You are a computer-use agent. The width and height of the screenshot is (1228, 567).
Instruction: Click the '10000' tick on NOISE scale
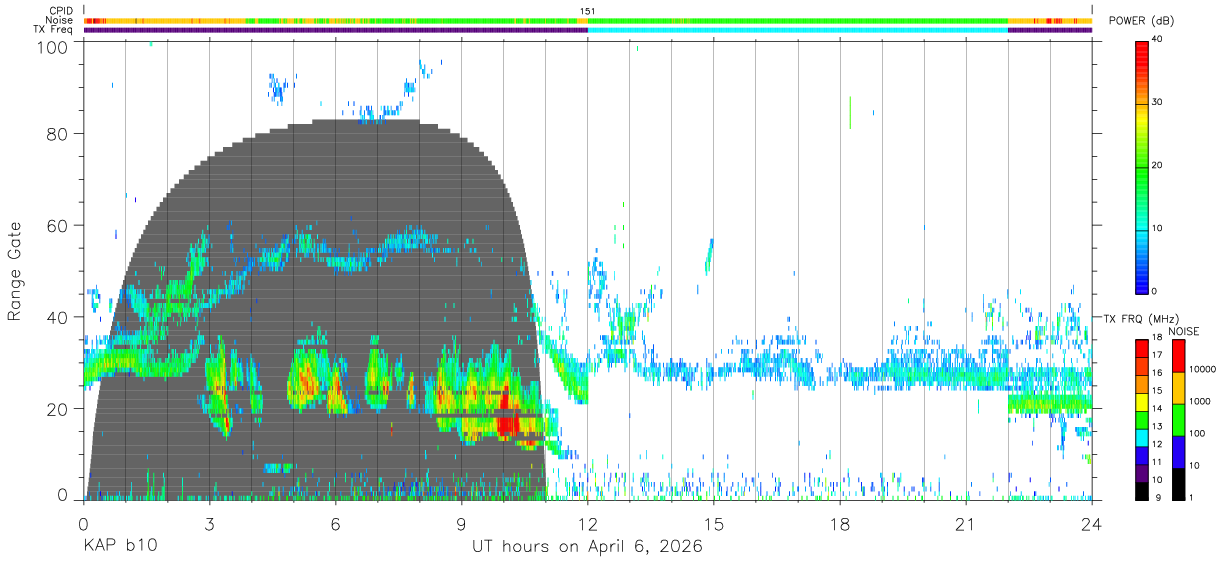pos(1203,369)
